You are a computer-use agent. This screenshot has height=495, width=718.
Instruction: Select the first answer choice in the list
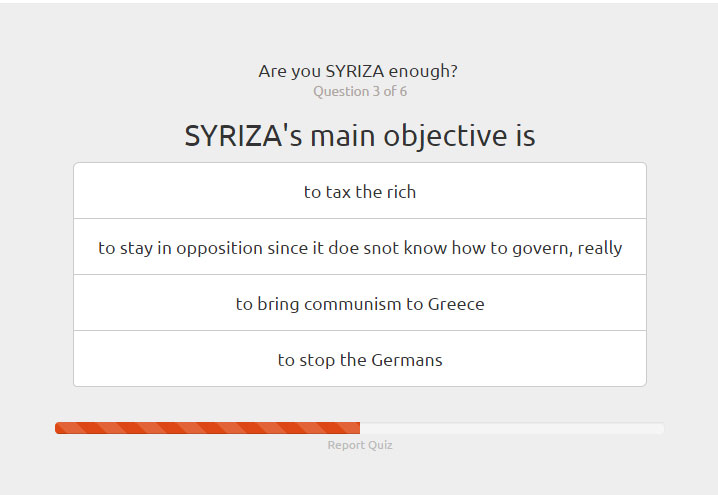click(360, 190)
